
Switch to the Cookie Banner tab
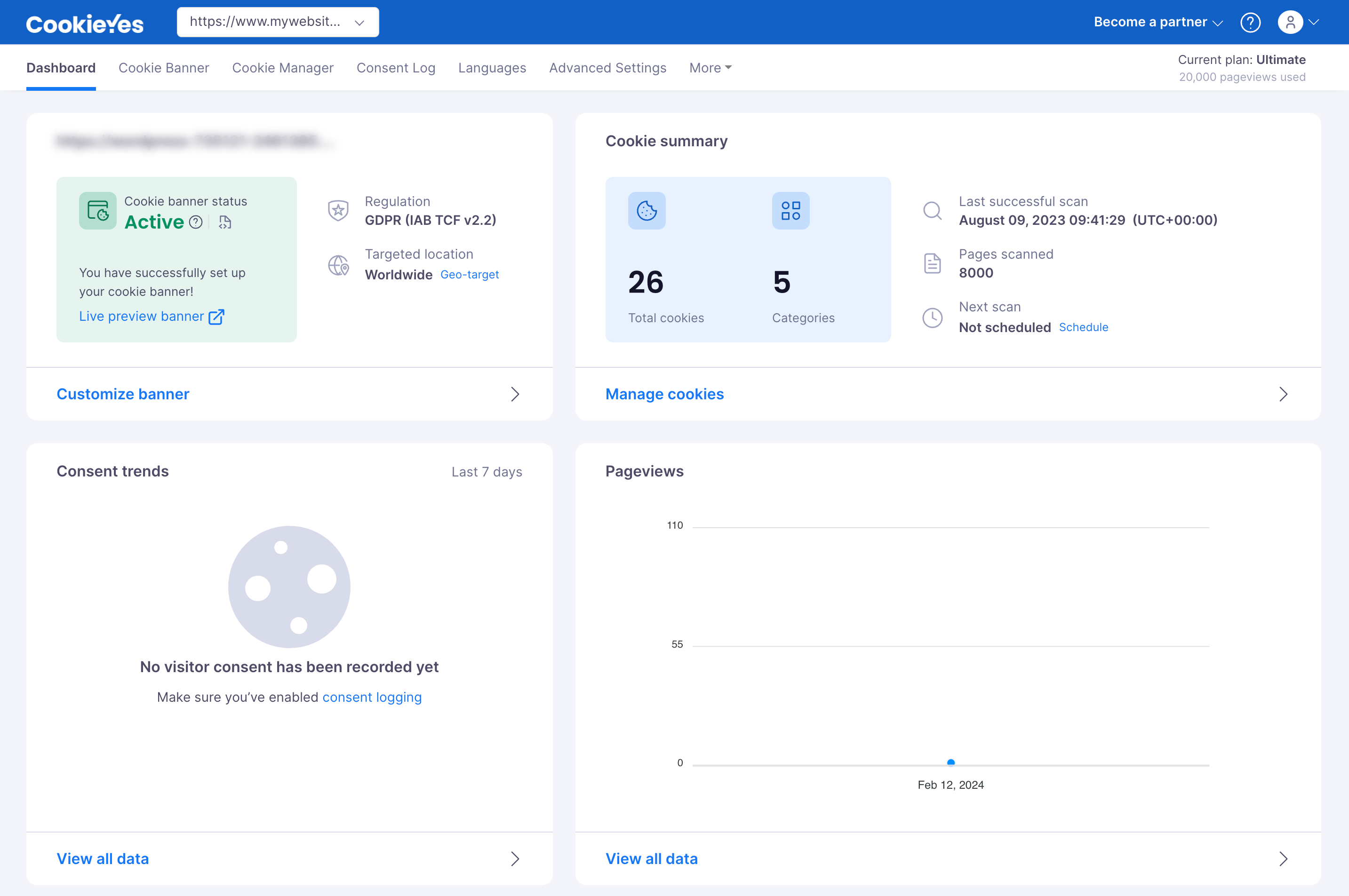163,68
